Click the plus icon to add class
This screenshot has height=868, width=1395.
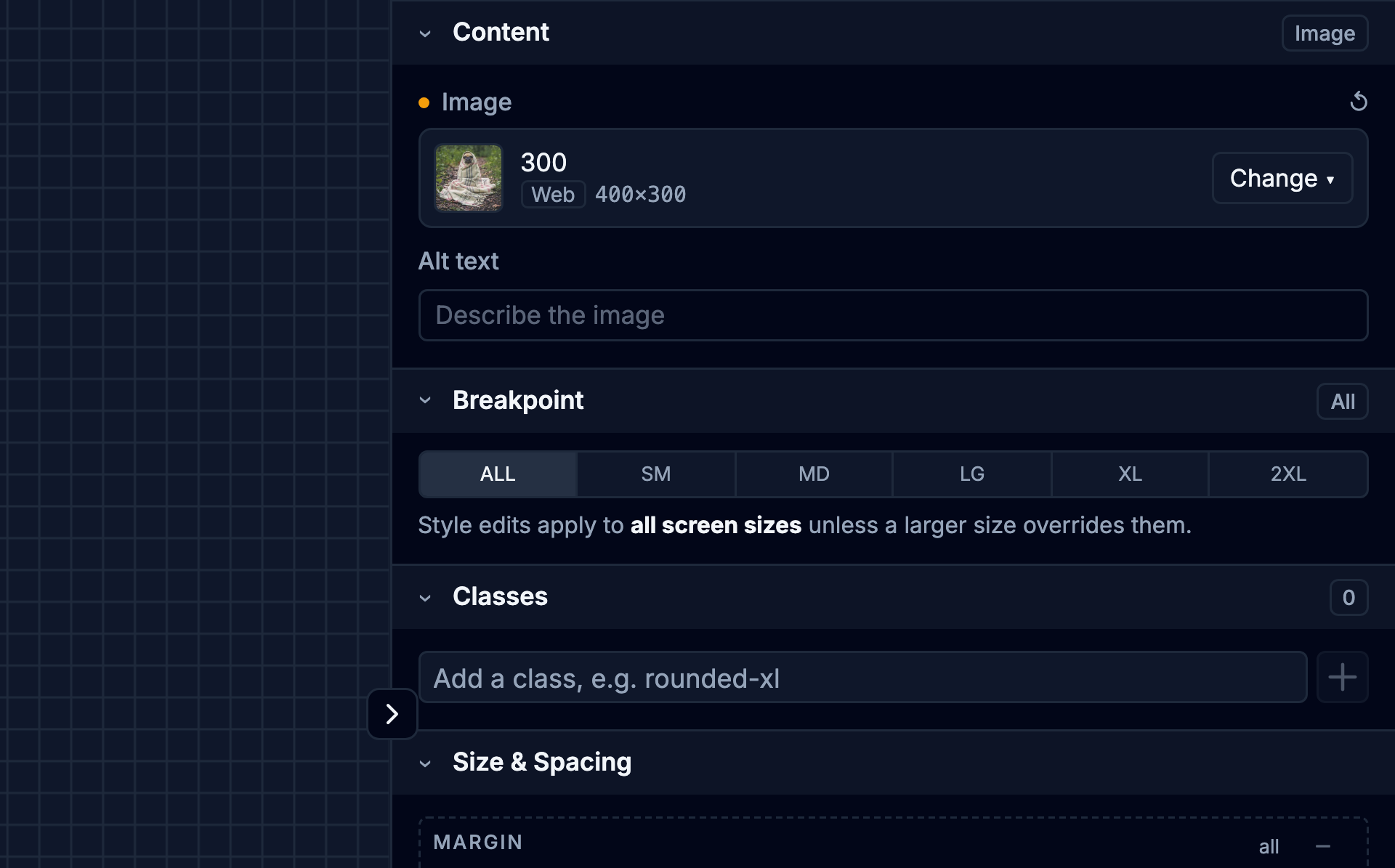tap(1342, 677)
